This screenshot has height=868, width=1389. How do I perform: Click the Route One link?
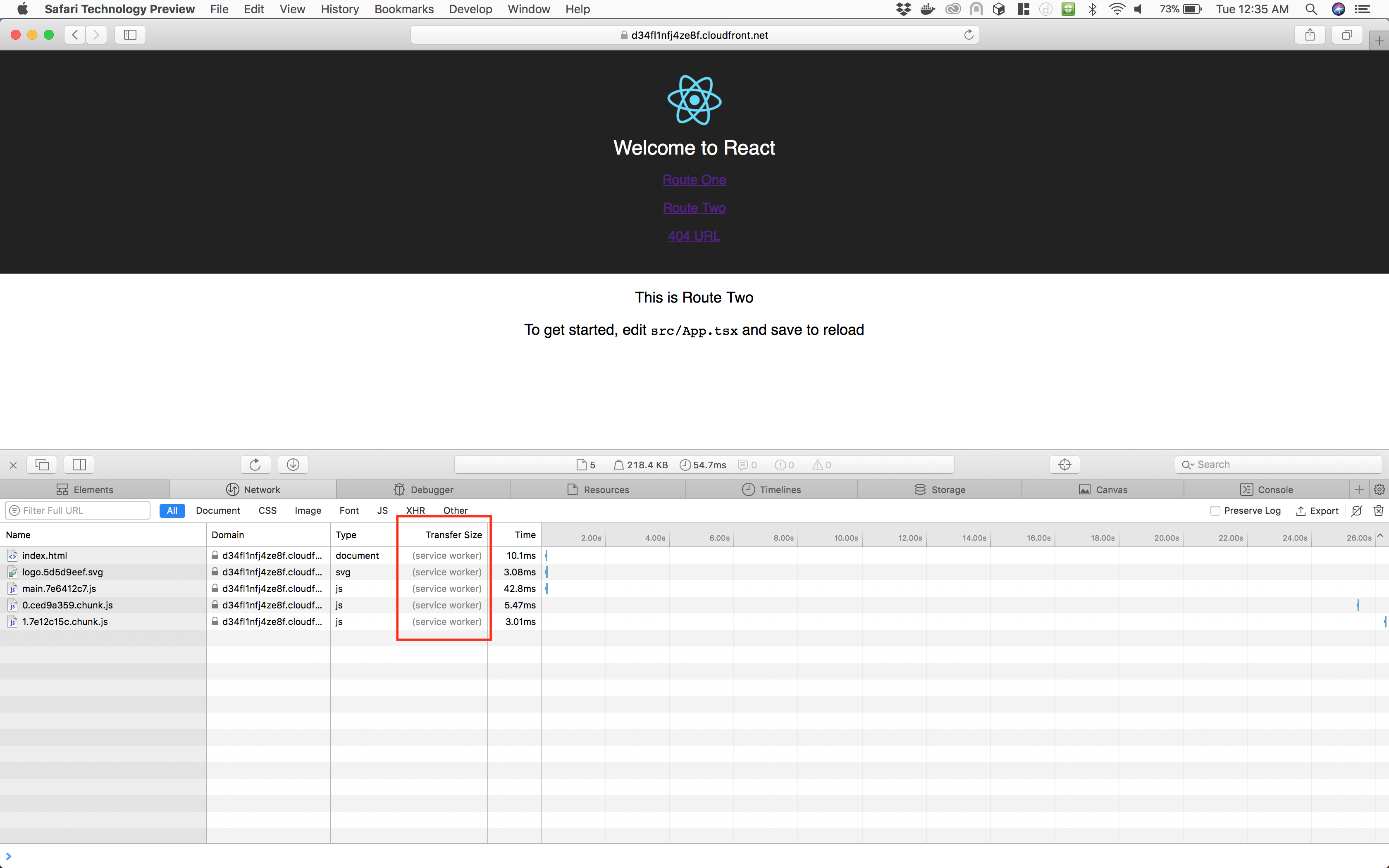point(694,180)
